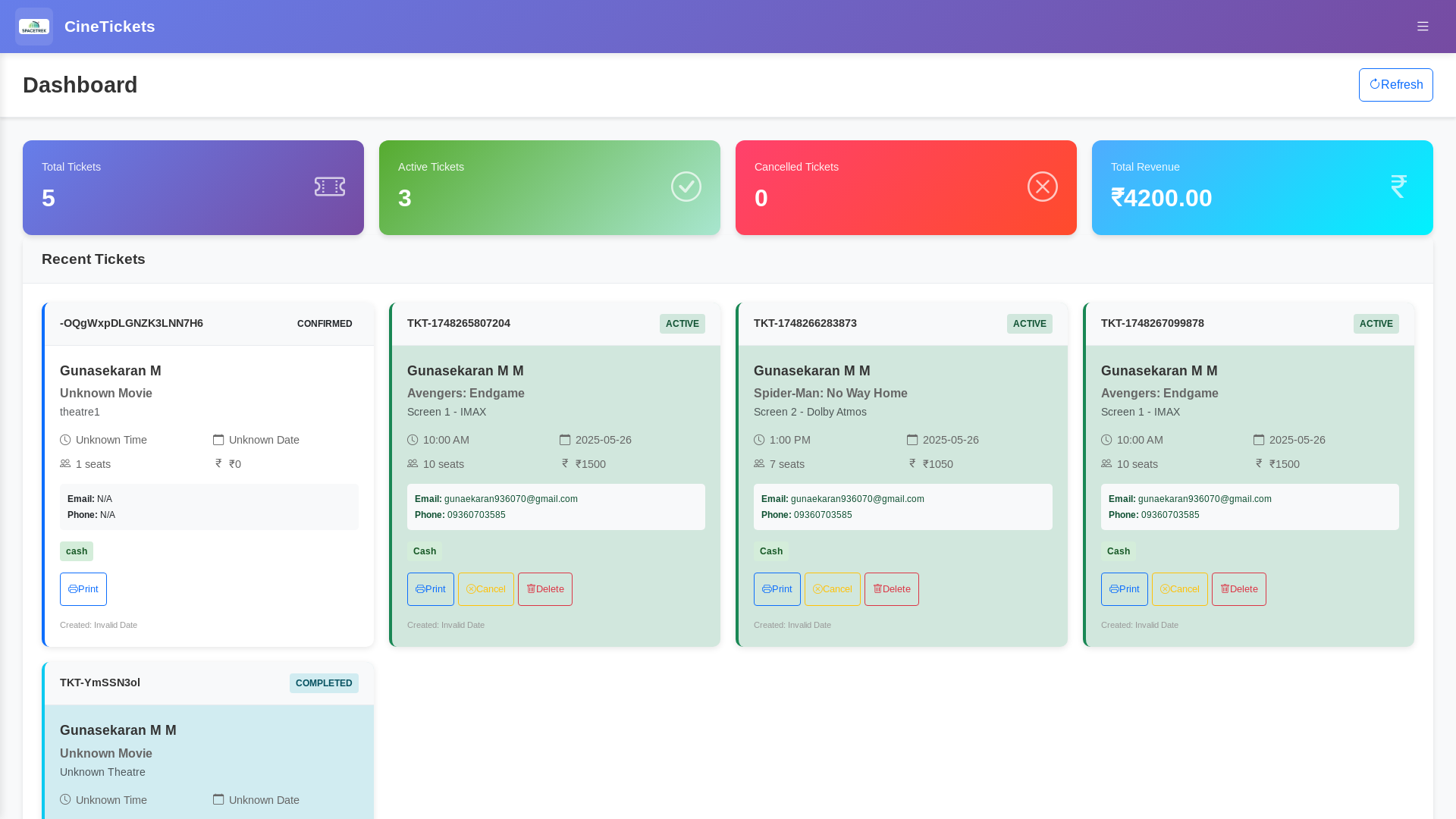1456x819 pixels.
Task: Click the rupee icon in the Total Revenue card
Action: (1399, 187)
